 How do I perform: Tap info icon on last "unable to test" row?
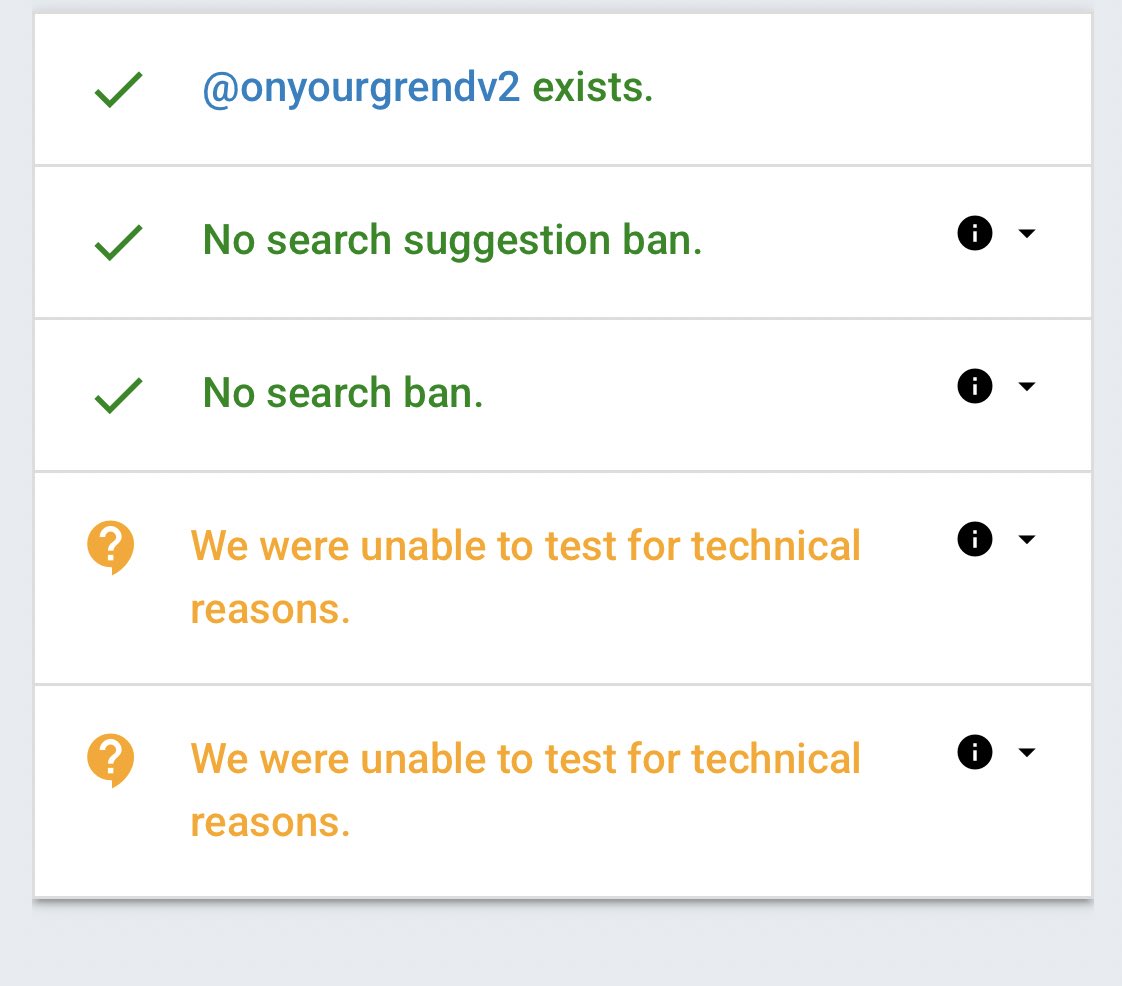point(975,752)
